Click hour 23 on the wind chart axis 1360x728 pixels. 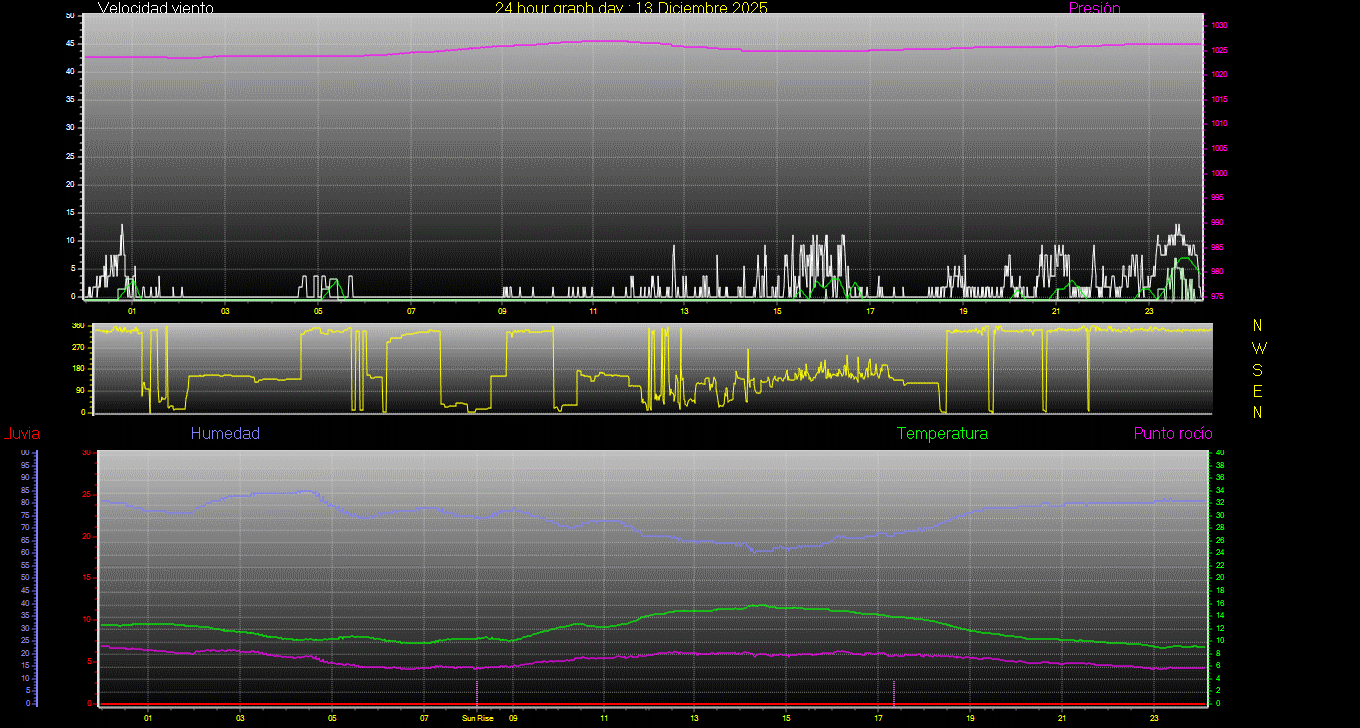point(1149,311)
